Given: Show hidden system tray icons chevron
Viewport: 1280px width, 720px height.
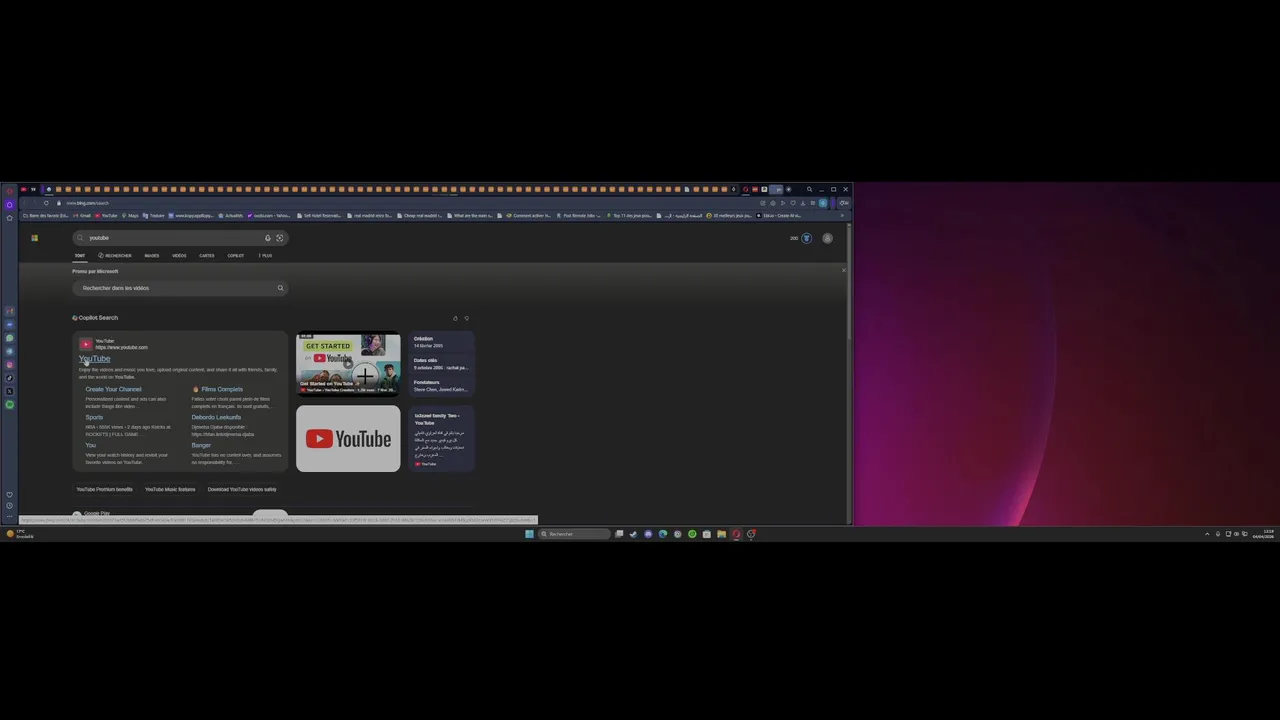Looking at the screenshot, I should coord(1206,534).
